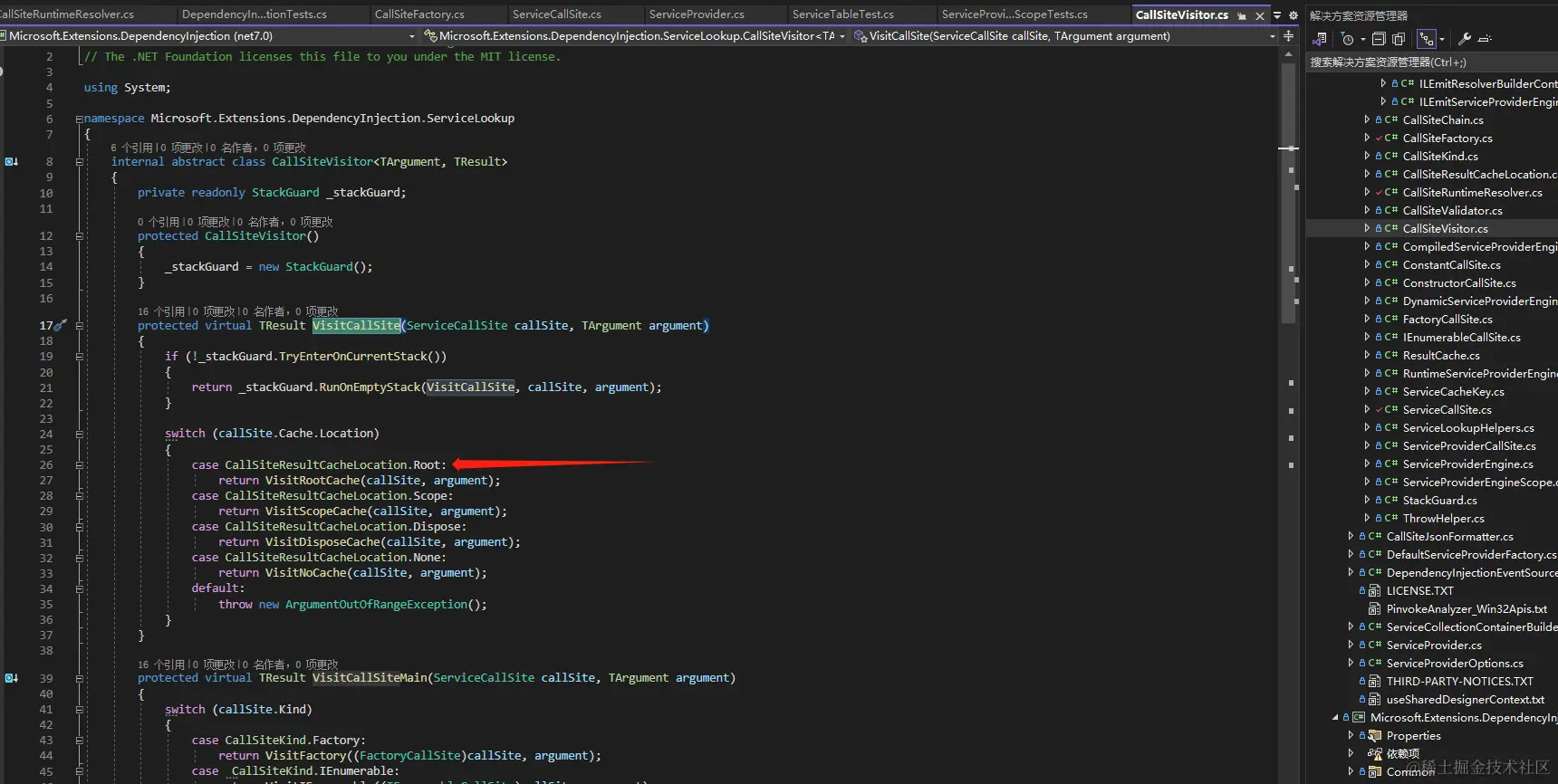Click the 6 references CodeLens above class
This screenshot has width=1558, height=784.
[x=132, y=148]
